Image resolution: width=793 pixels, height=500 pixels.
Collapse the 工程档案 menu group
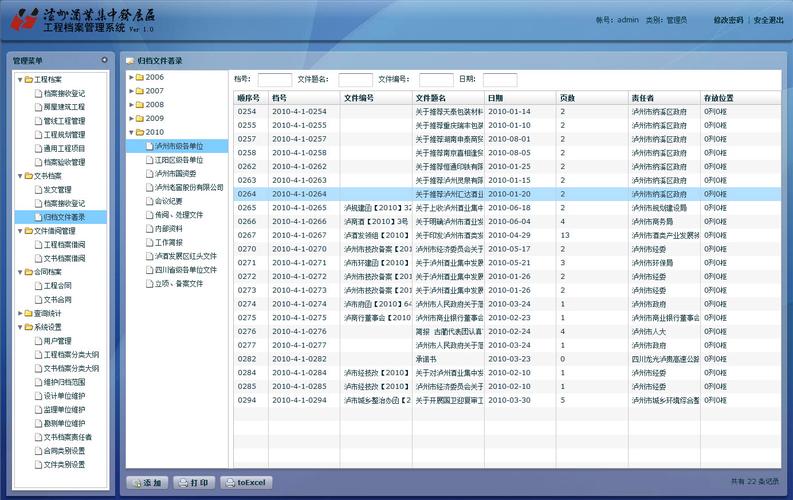[x=20, y=80]
